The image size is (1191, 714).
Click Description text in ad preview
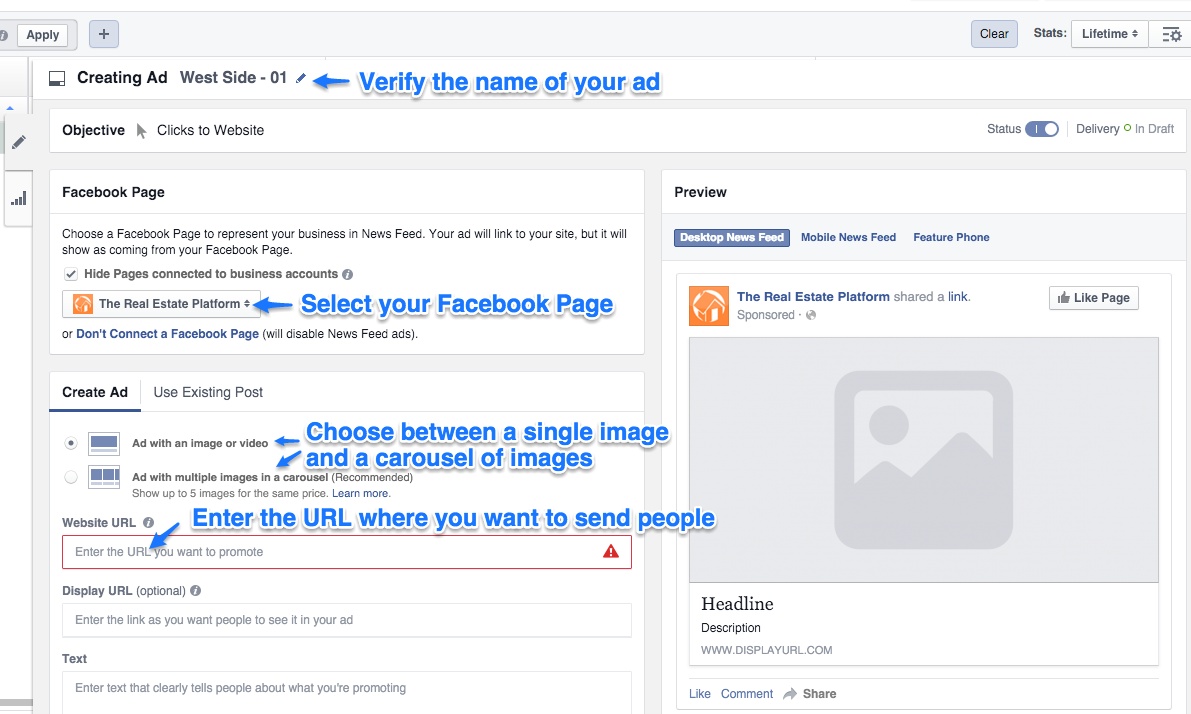pos(731,628)
